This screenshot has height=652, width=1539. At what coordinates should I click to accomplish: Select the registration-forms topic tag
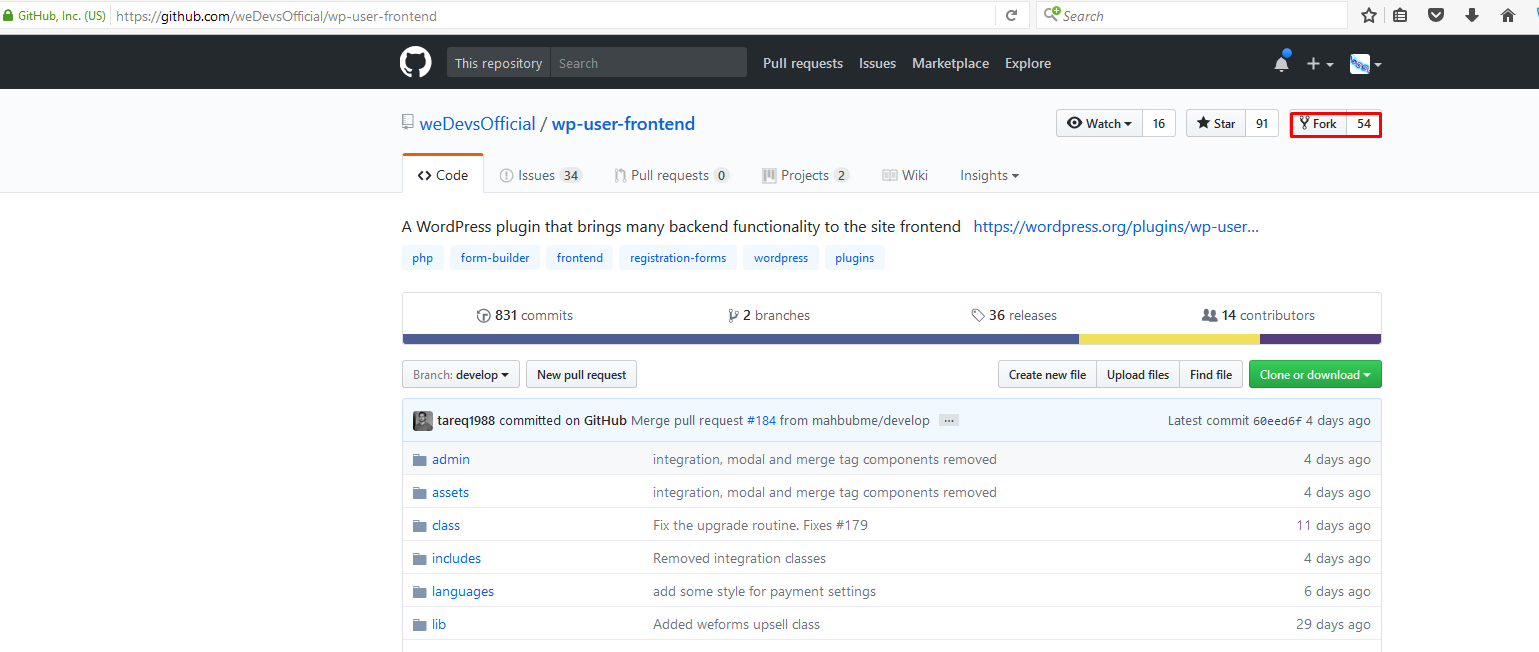(x=678, y=258)
